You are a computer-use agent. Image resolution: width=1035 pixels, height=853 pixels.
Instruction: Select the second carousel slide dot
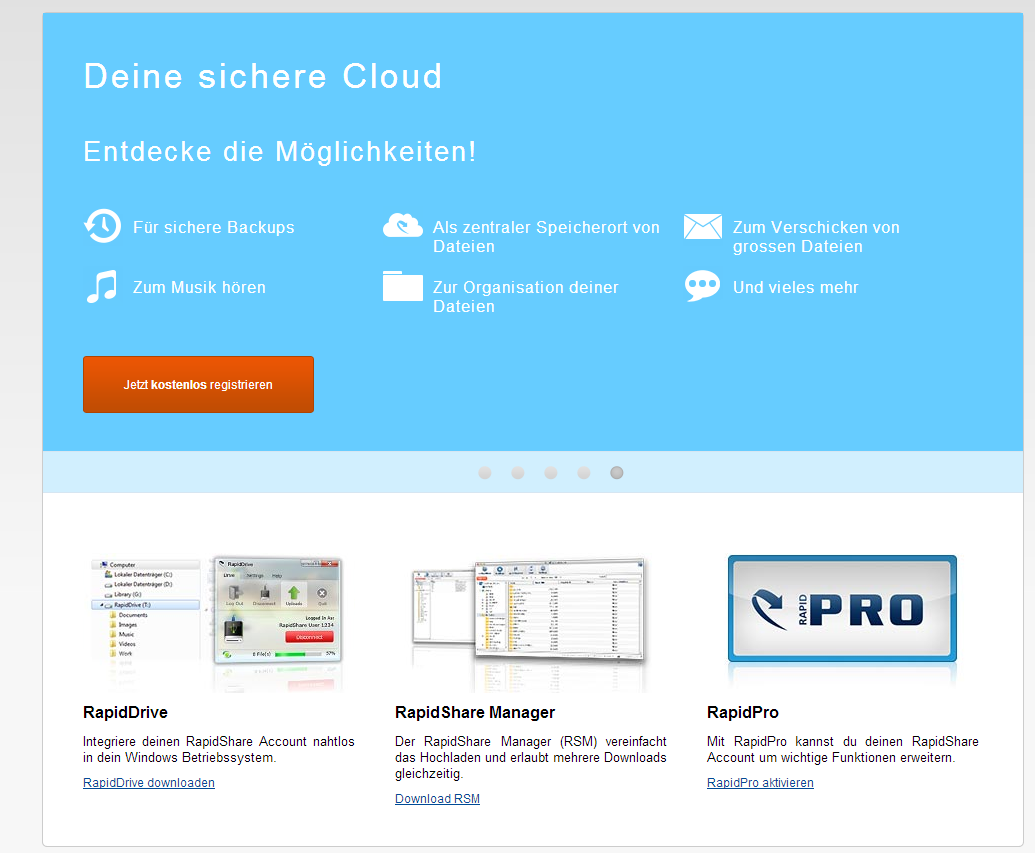click(518, 473)
